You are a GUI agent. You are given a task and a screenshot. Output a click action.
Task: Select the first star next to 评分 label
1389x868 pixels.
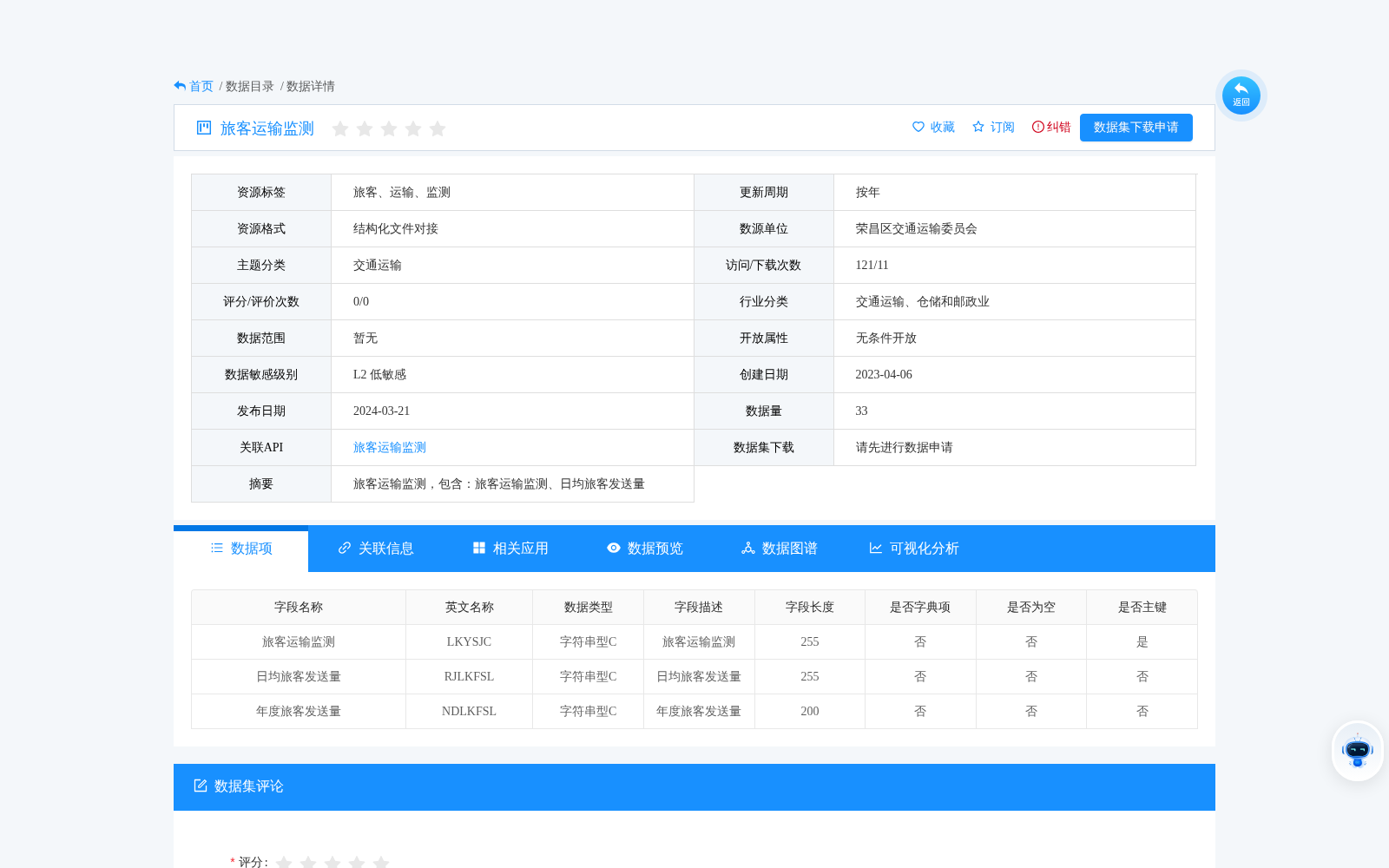(x=284, y=862)
